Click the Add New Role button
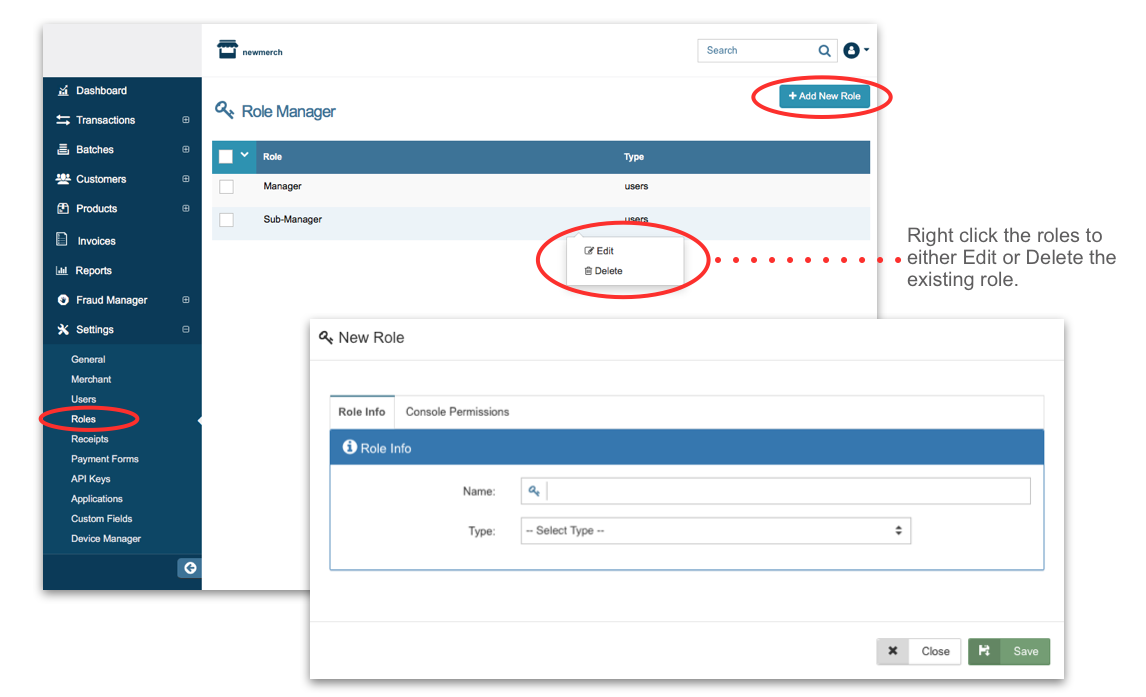Image resolution: width=1146 pixels, height=697 pixels. [x=824, y=96]
